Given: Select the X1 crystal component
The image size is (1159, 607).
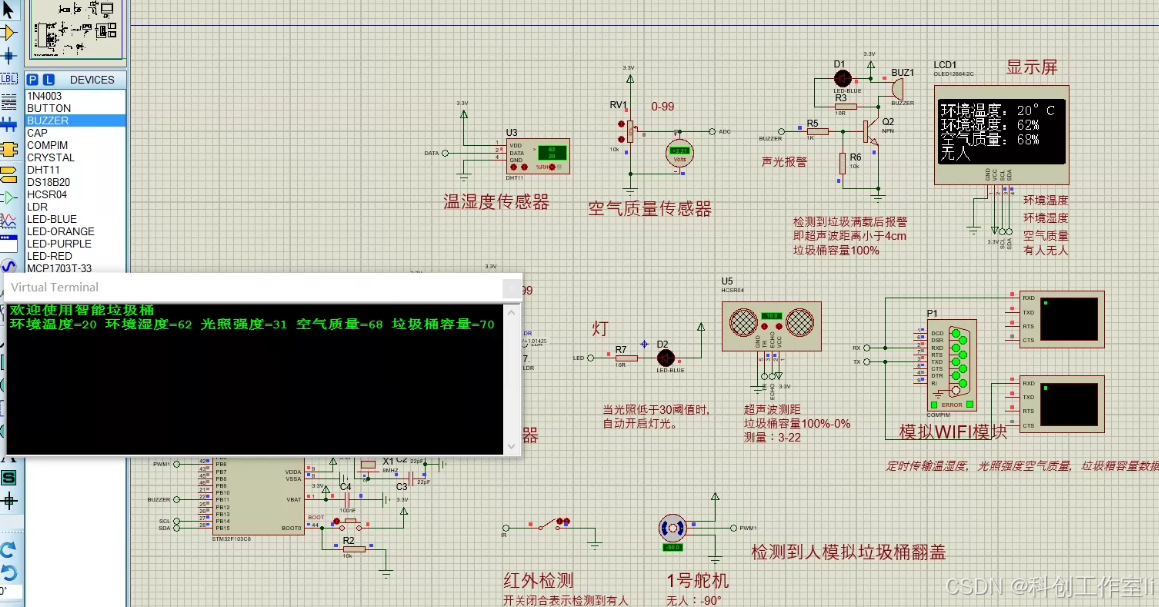Looking at the screenshot, I should 367,465.
